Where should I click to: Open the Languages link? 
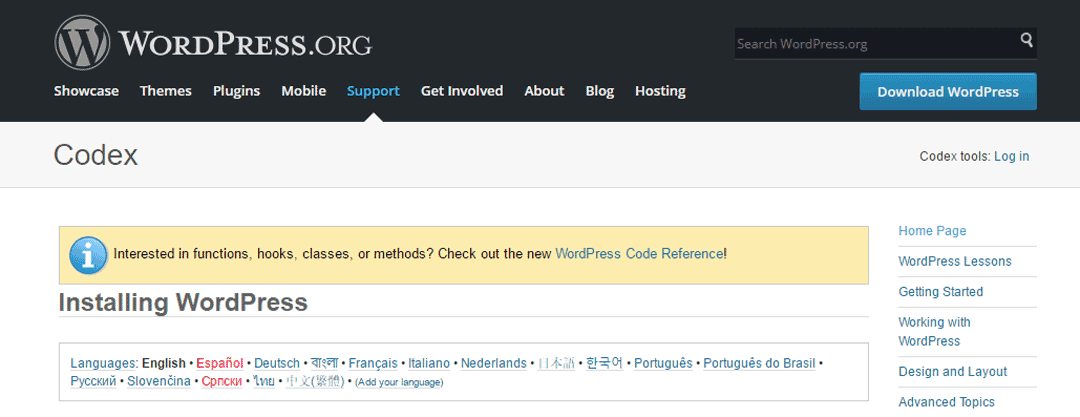[x=103, y=363]
